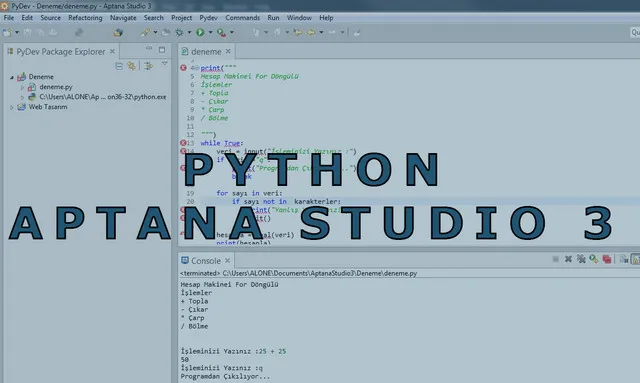
Task: Click Collapse All icon in Package Explorer
Action: (x=119, y=66)
